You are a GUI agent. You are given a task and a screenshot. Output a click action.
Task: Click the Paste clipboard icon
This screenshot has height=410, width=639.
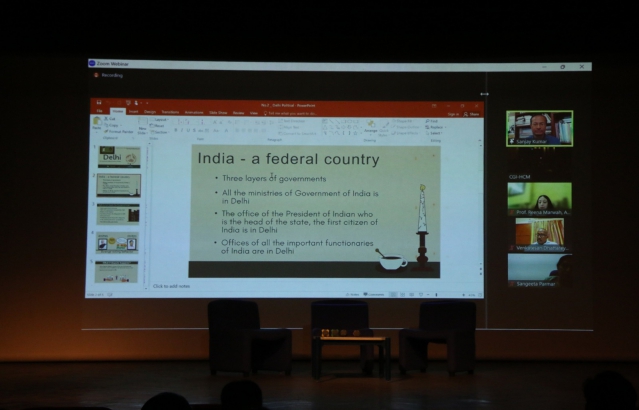(97, 123)
